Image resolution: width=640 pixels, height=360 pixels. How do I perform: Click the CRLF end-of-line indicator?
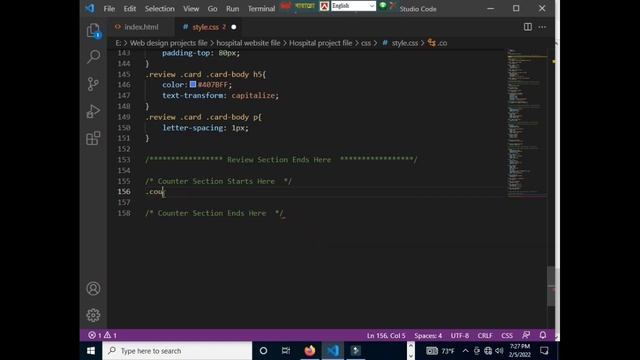point(485,336)
